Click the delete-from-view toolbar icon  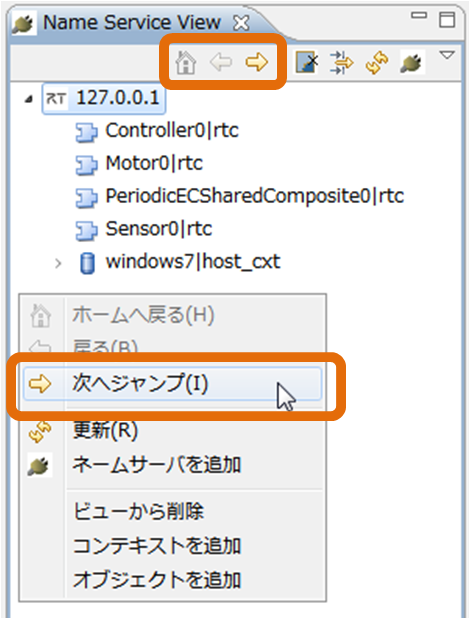[x=307, y=62]
